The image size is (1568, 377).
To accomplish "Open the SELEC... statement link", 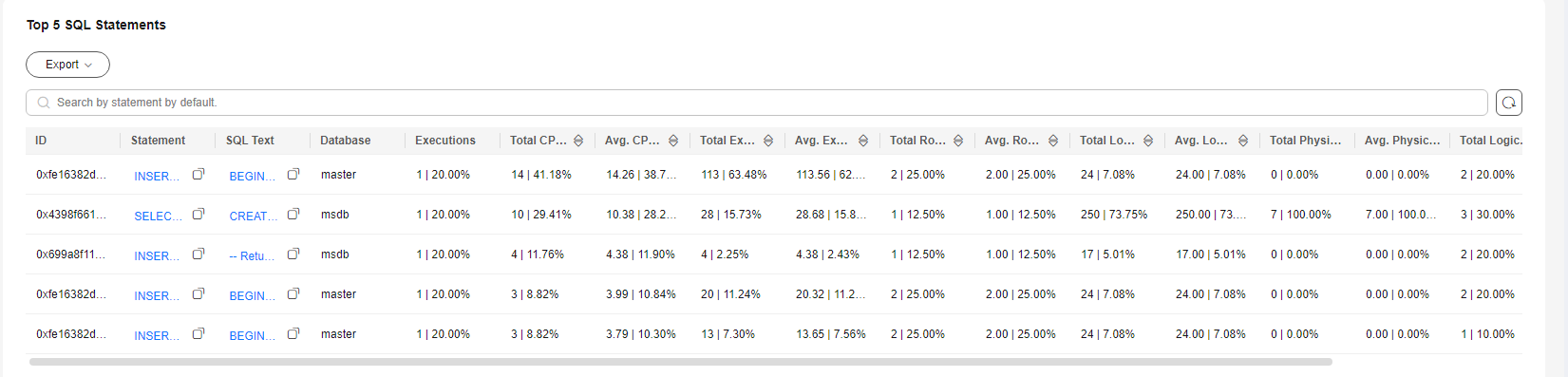I will [x=158, y=216].
